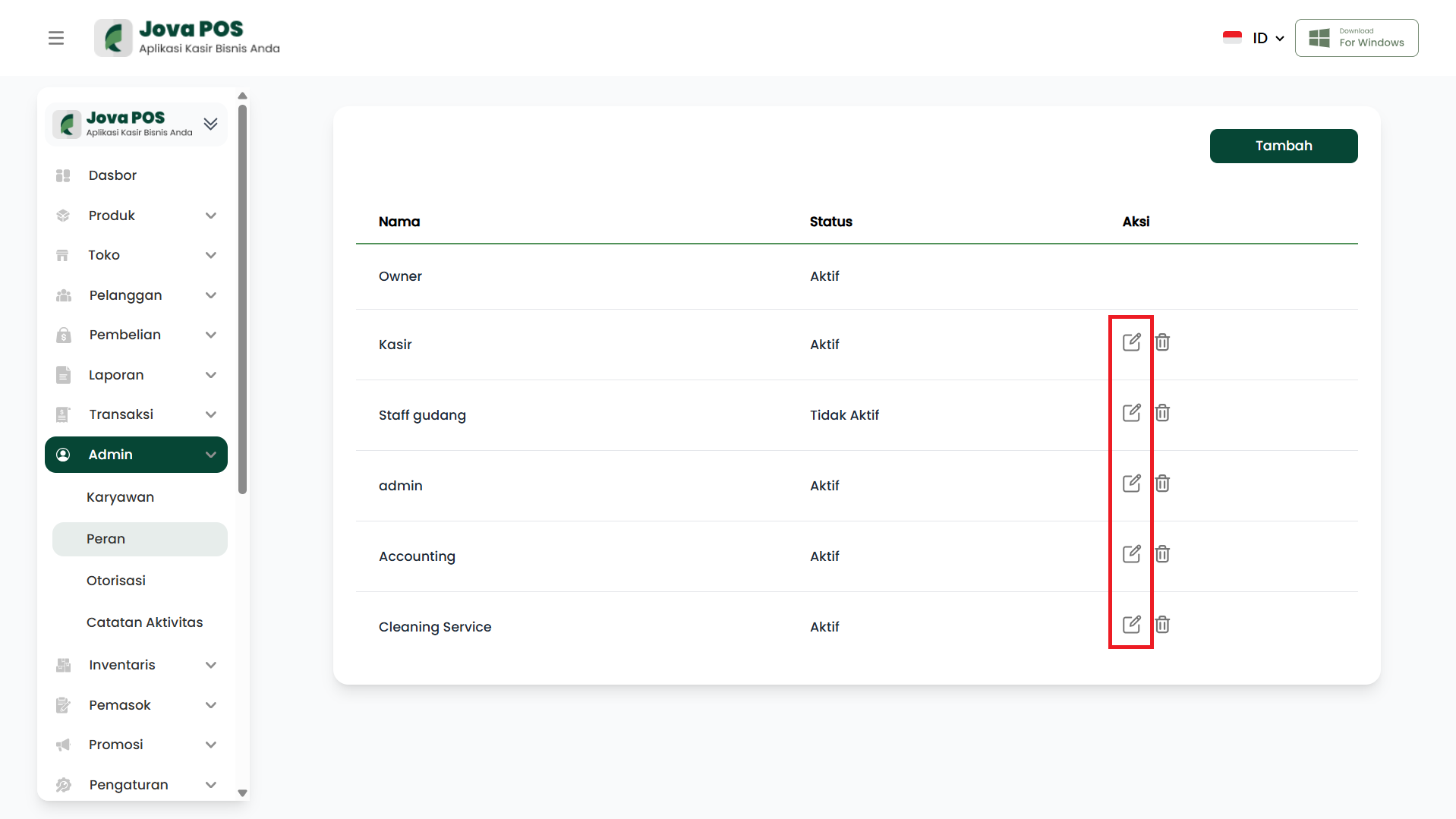
Task: Expand the Laporan submenu
Action: 210,375
